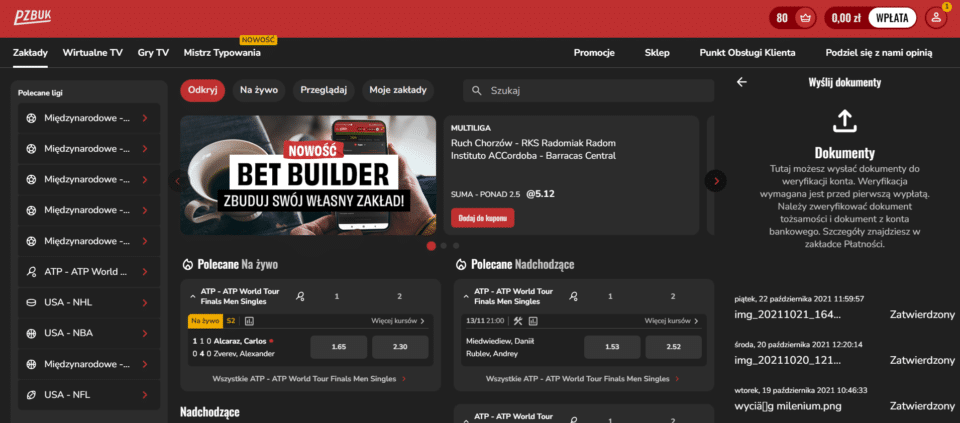Click the search magnifier icon
The height and width of the screenshot is (423, 960).
476,91
